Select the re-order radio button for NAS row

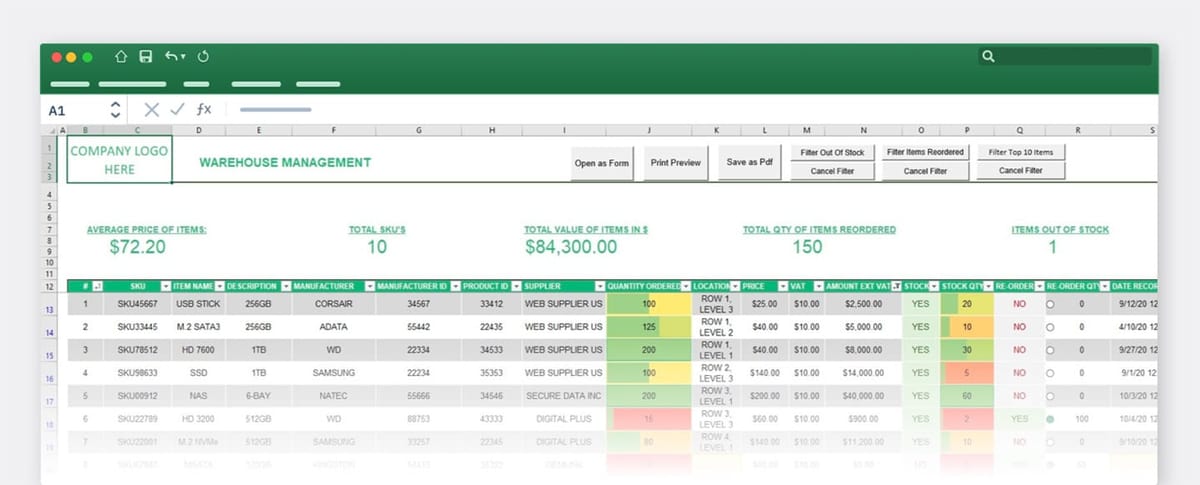click(x=1050, y=396)
